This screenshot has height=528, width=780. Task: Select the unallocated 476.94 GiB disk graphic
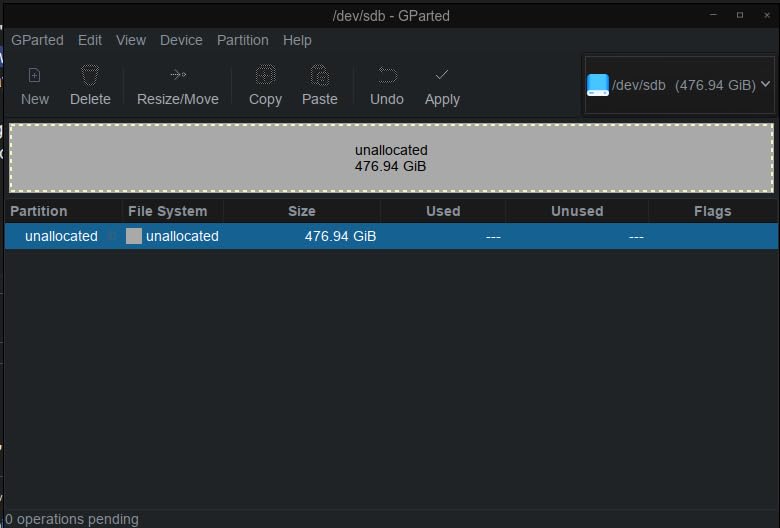[x=391, y=158]
